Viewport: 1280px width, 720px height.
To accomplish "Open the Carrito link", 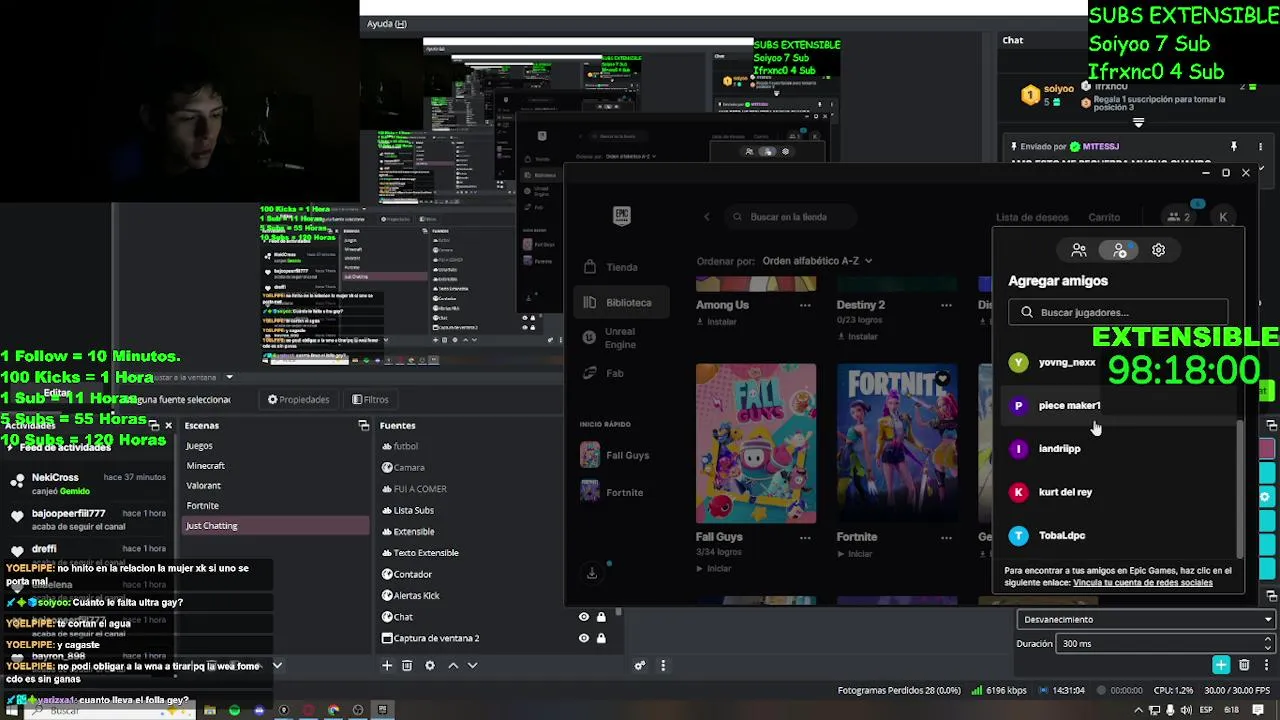I will (1104, 217).
